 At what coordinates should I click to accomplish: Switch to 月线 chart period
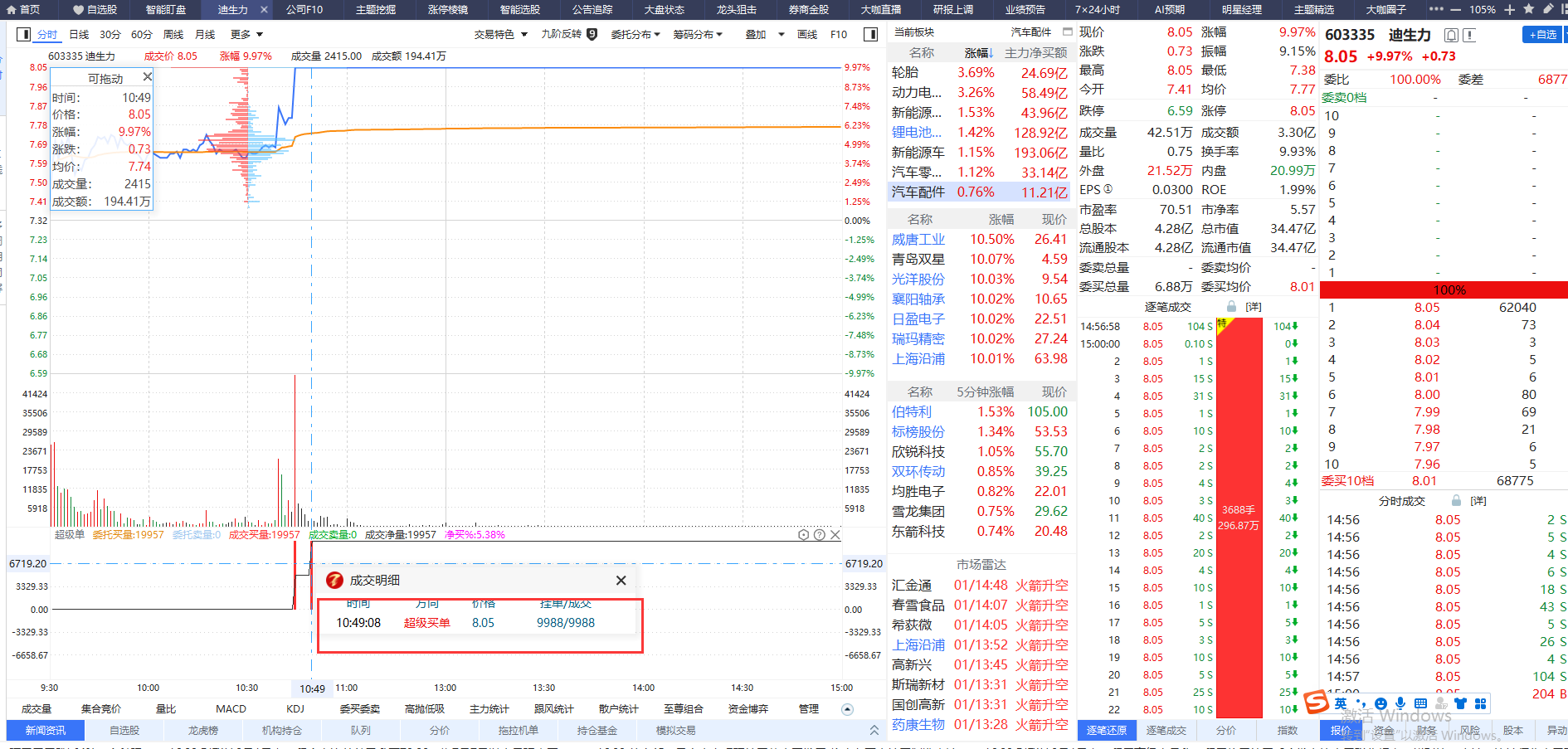pos(205,35)
